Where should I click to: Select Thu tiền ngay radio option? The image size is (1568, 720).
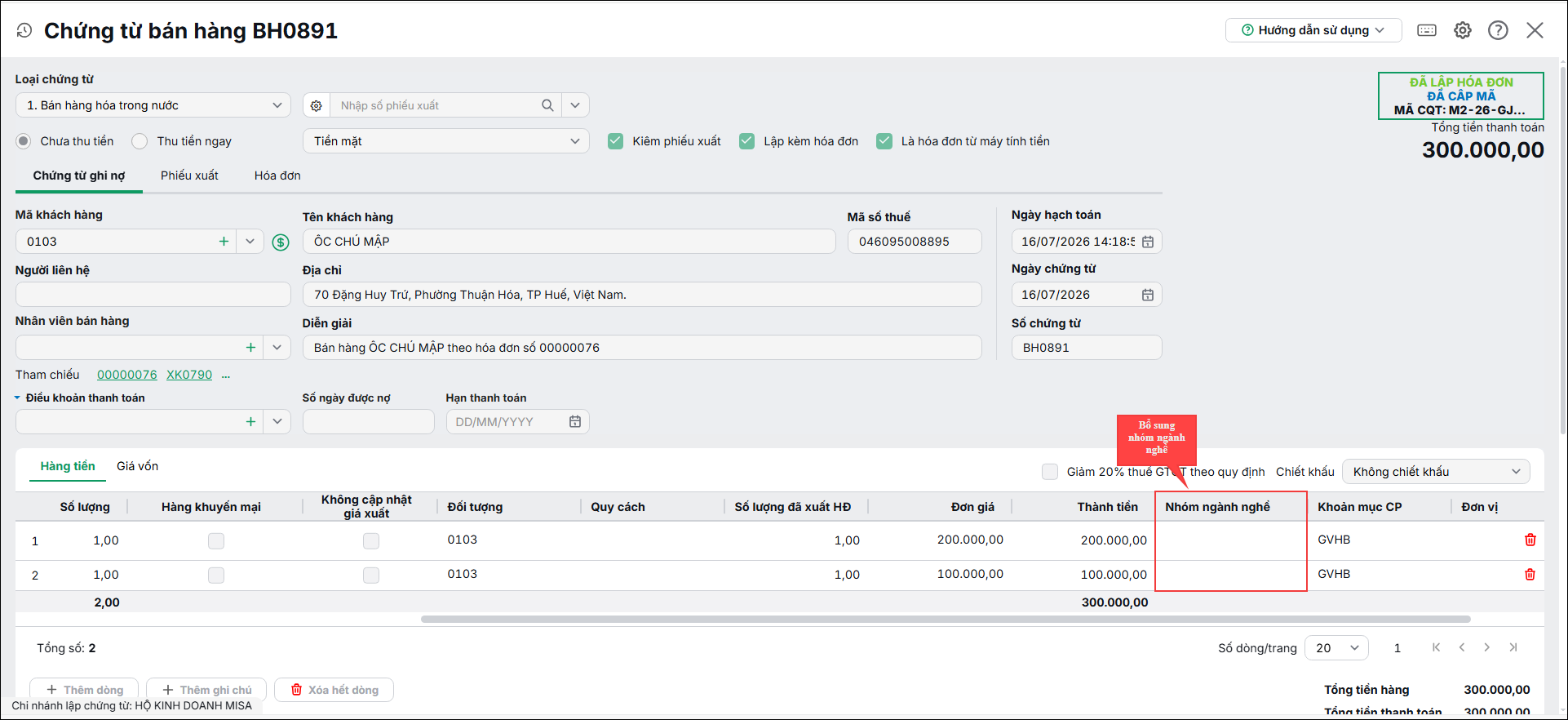pyautogui.click(x=140, y=141)
